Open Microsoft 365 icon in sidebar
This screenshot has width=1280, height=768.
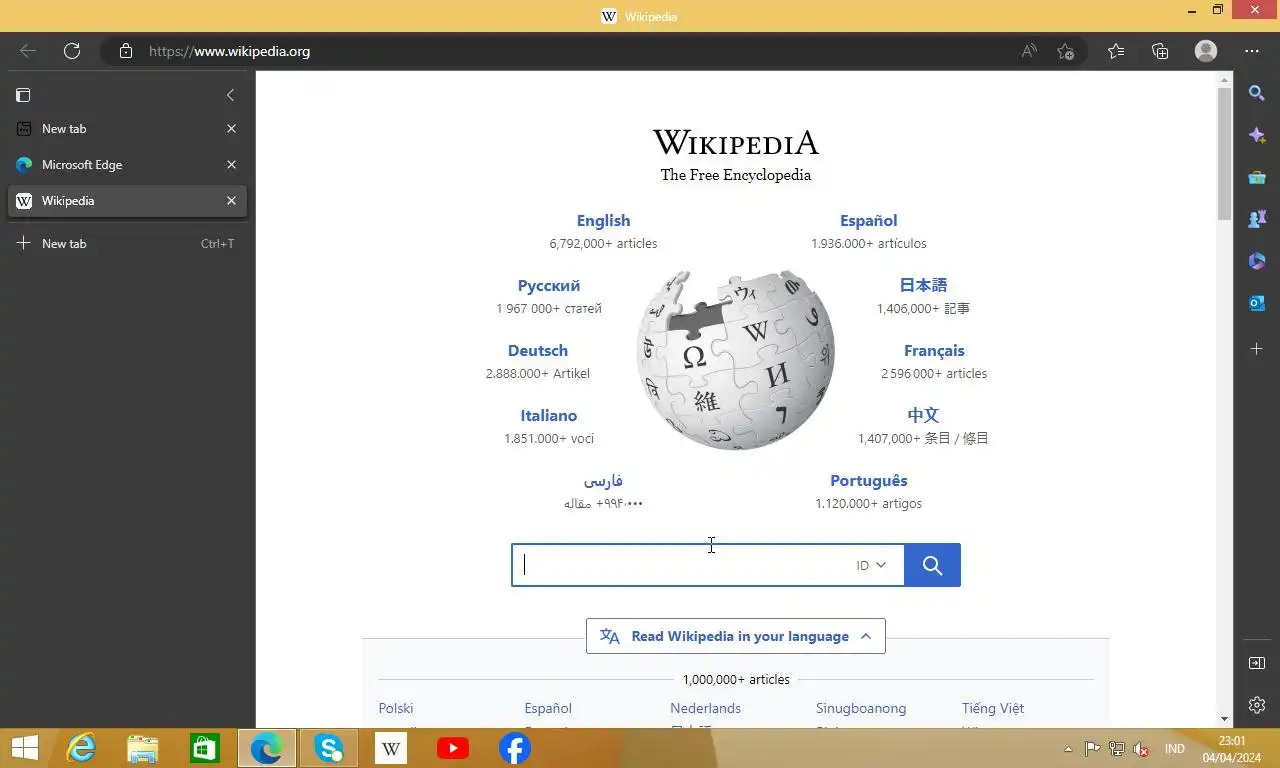click(x=1257, y=261)
